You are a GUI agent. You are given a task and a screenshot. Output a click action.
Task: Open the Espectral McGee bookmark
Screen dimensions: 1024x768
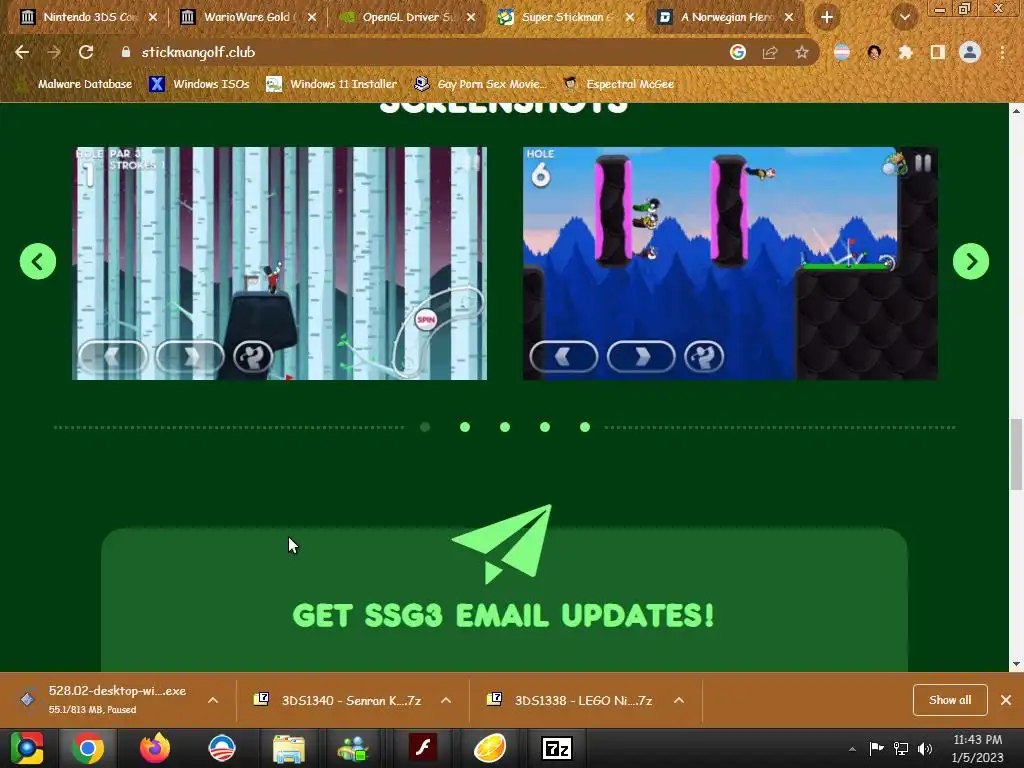pyautogui.click(x=619, y=84)
